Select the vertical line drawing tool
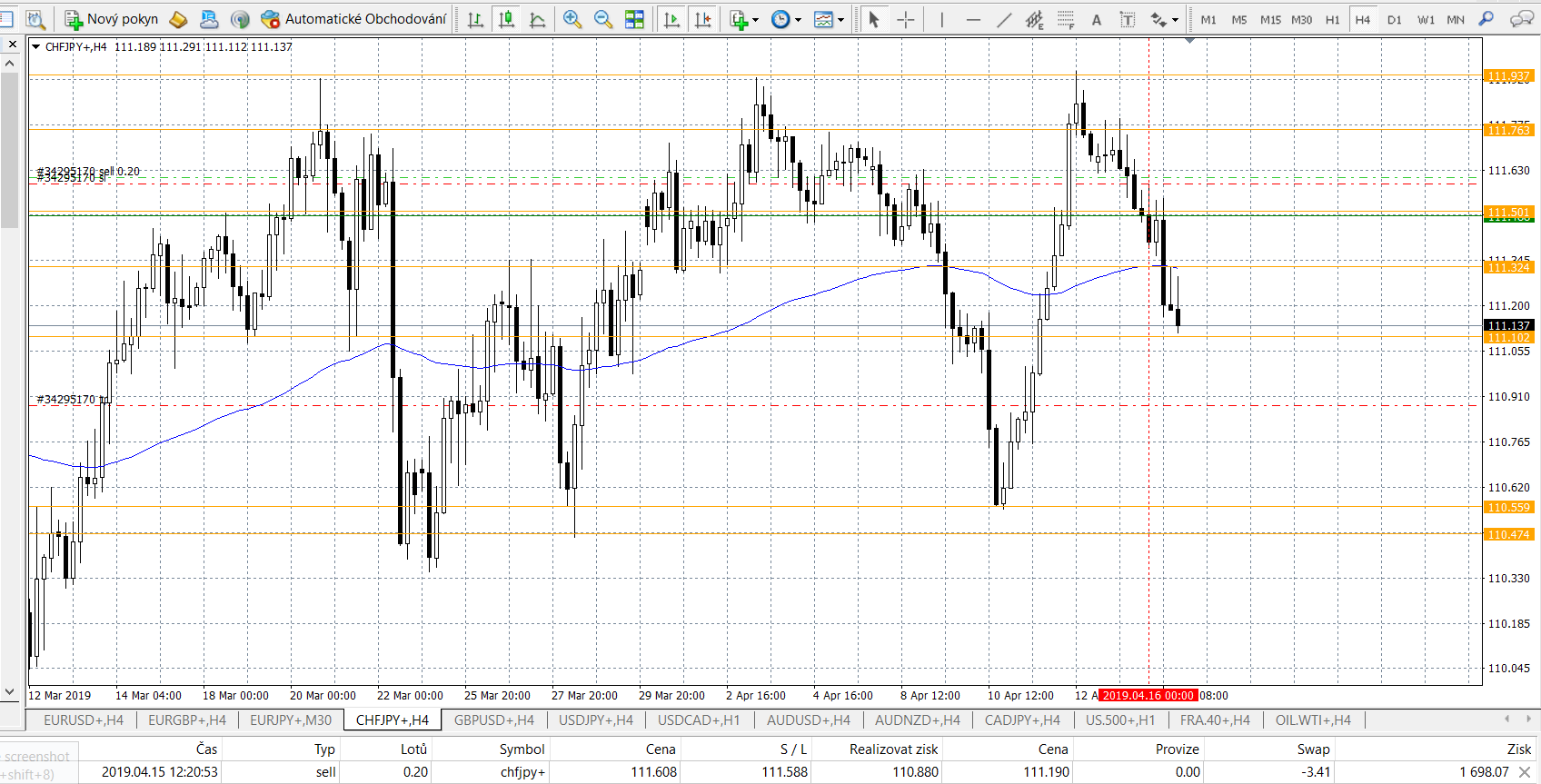Image resolution: width=1541 pixels, height=784 pixels. (942, 19)
